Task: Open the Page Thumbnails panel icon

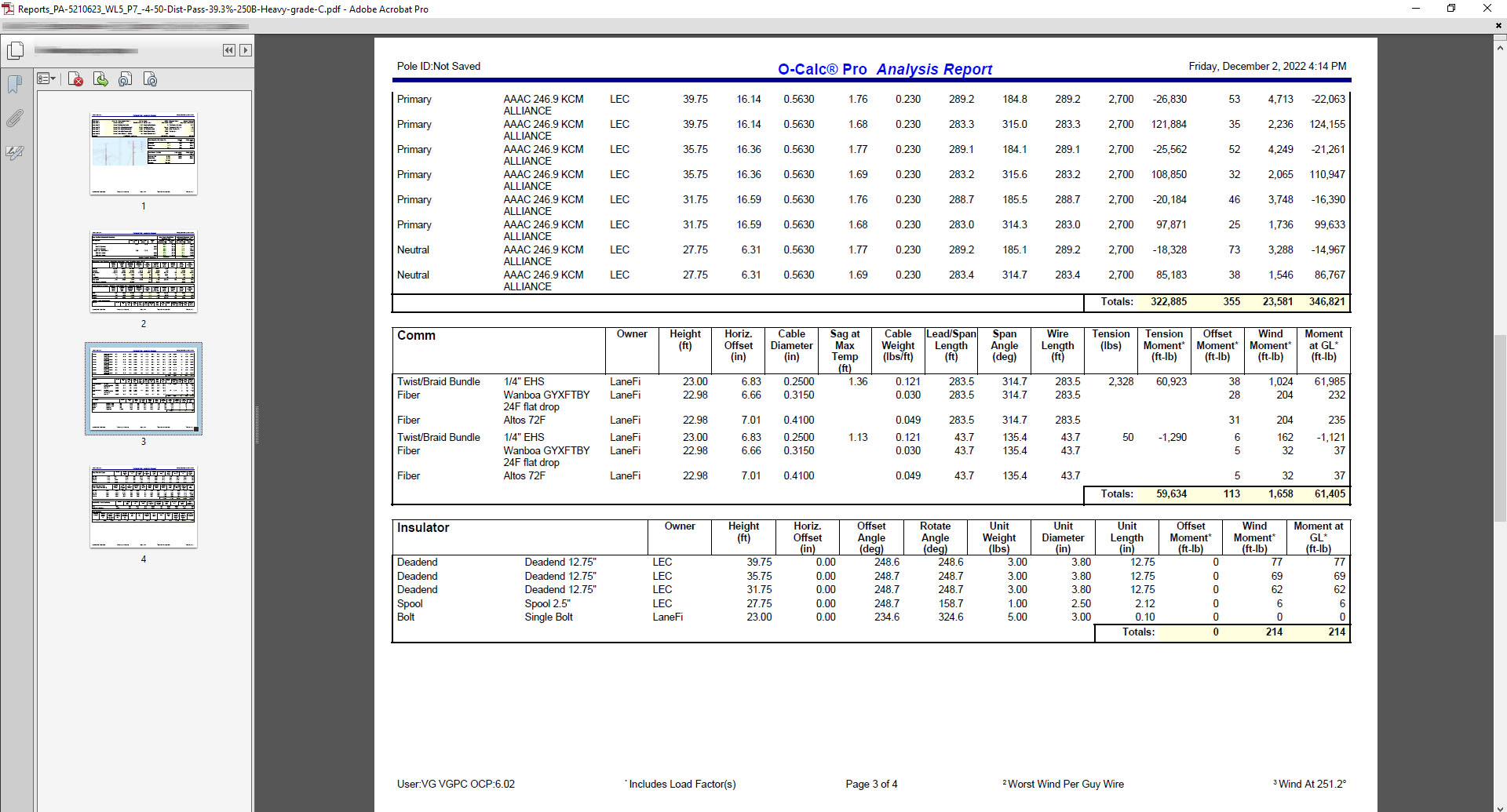Action: (15, 51)
